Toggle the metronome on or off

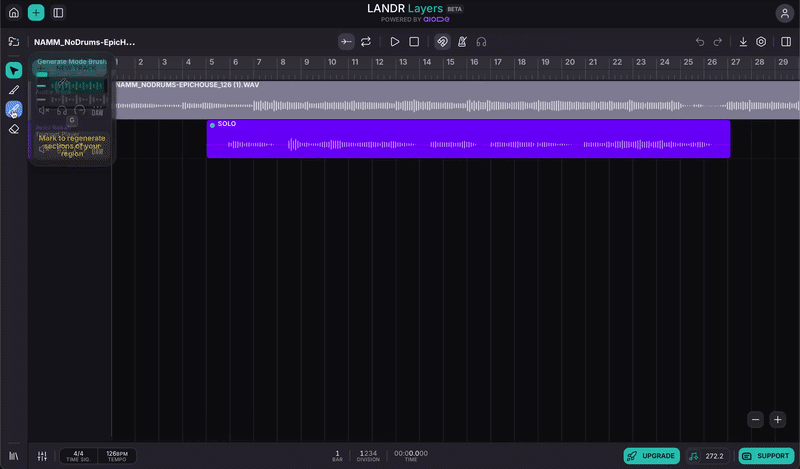pos(462,42)
